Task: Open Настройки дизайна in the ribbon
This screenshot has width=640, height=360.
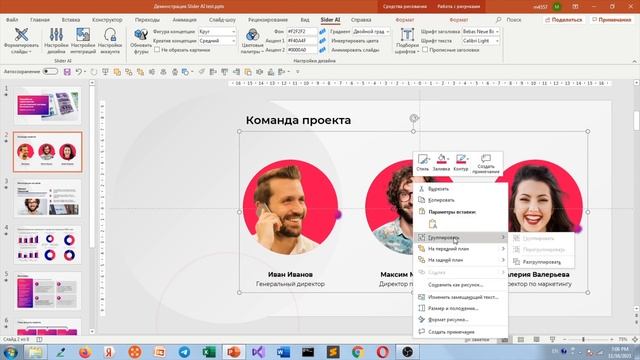Action: pyautogui.click(x=56, y=40)
